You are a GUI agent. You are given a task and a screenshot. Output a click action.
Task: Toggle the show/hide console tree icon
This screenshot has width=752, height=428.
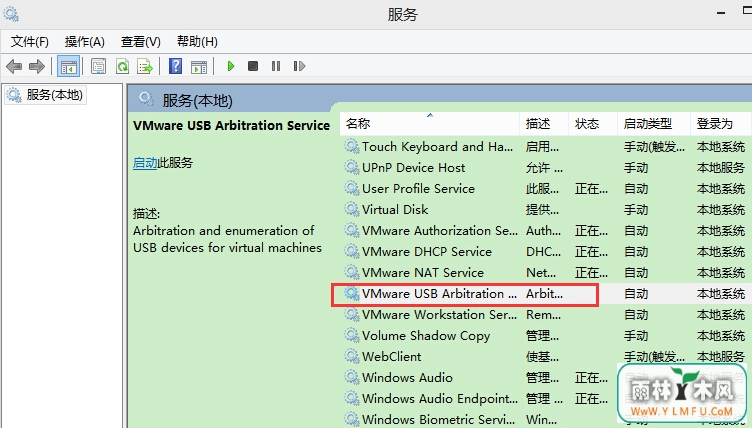tap(68, 66)
